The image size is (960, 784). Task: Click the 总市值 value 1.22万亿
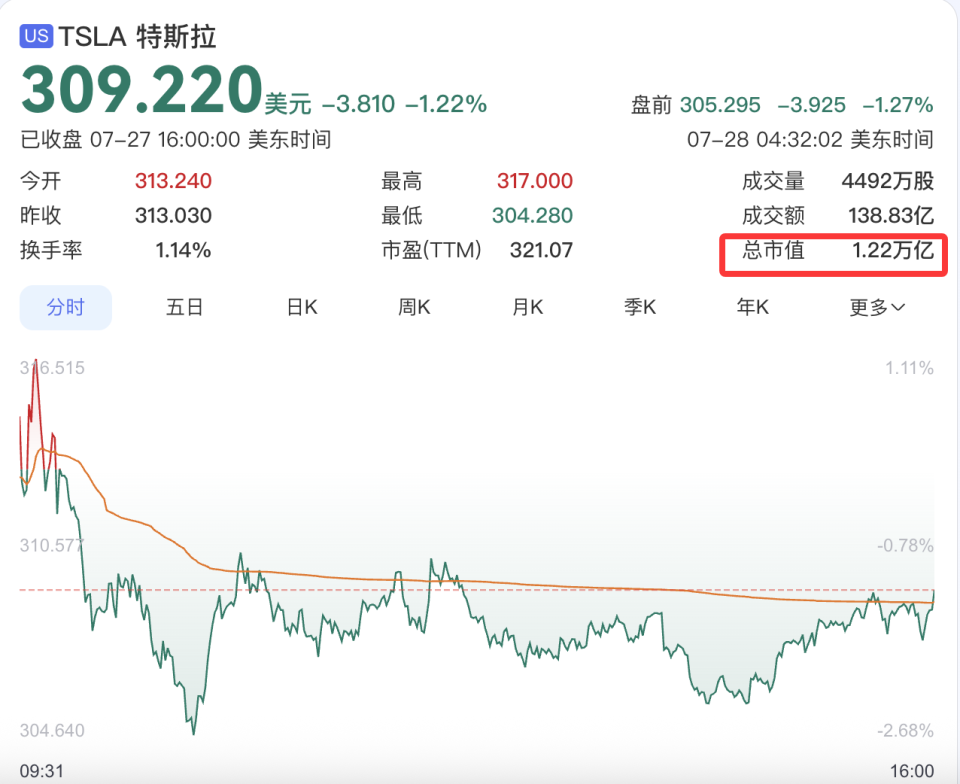coord(893,250)
